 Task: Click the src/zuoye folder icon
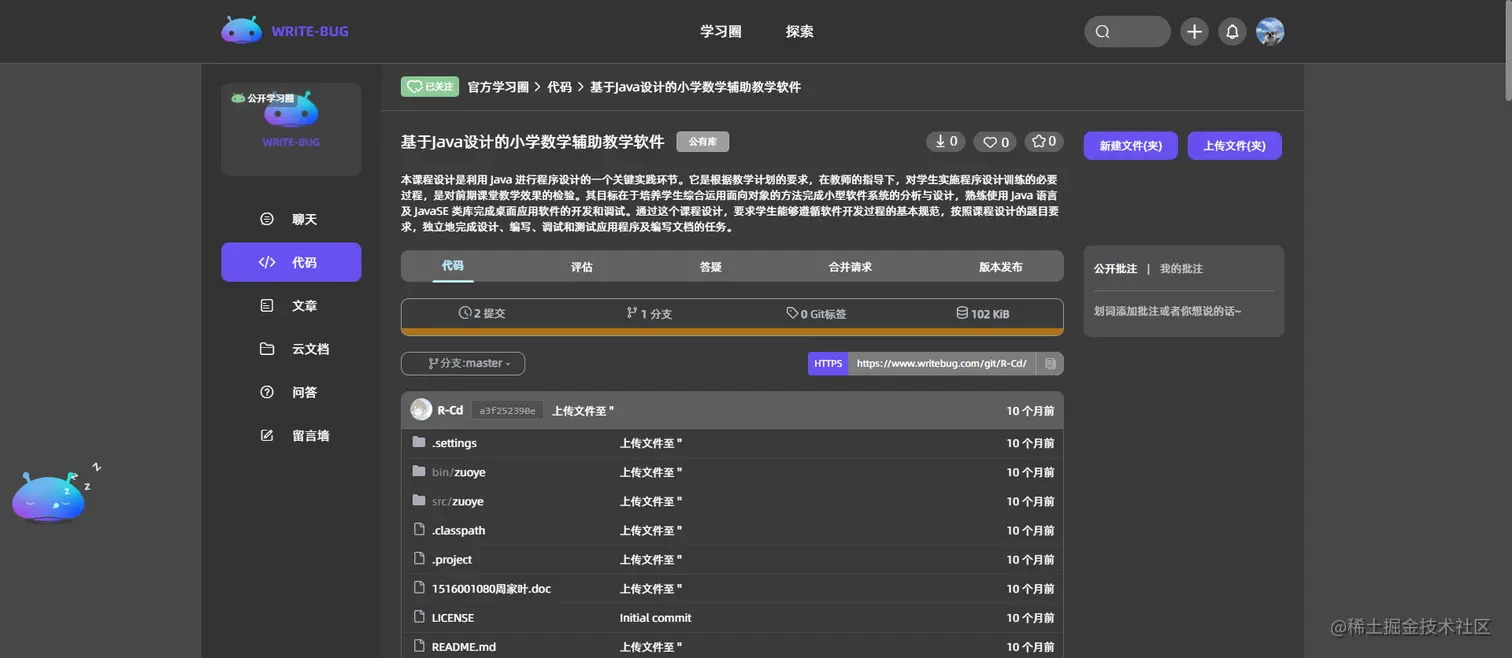(x=419, y=501)
